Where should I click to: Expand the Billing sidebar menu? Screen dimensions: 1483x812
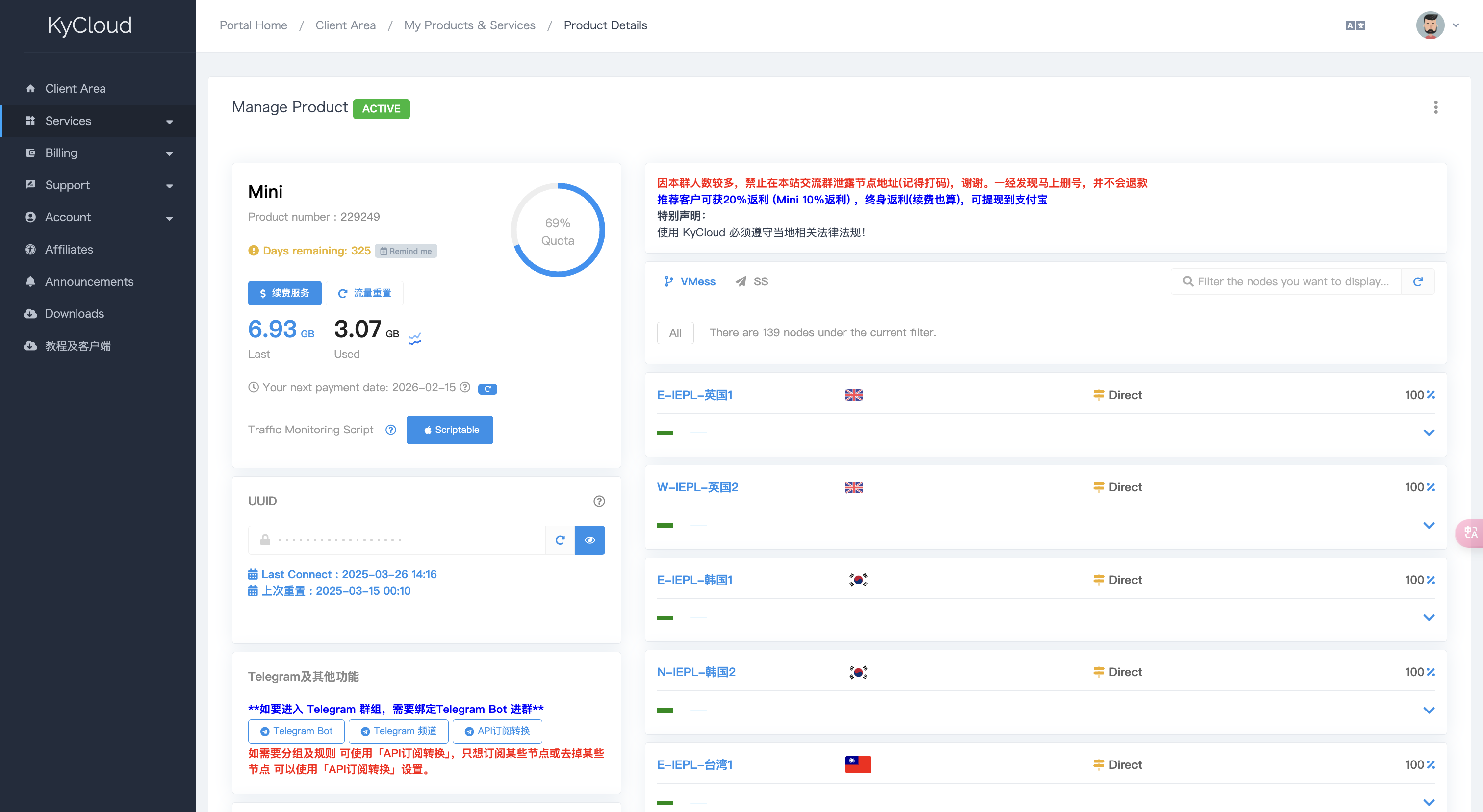click(x=98, y=153)
